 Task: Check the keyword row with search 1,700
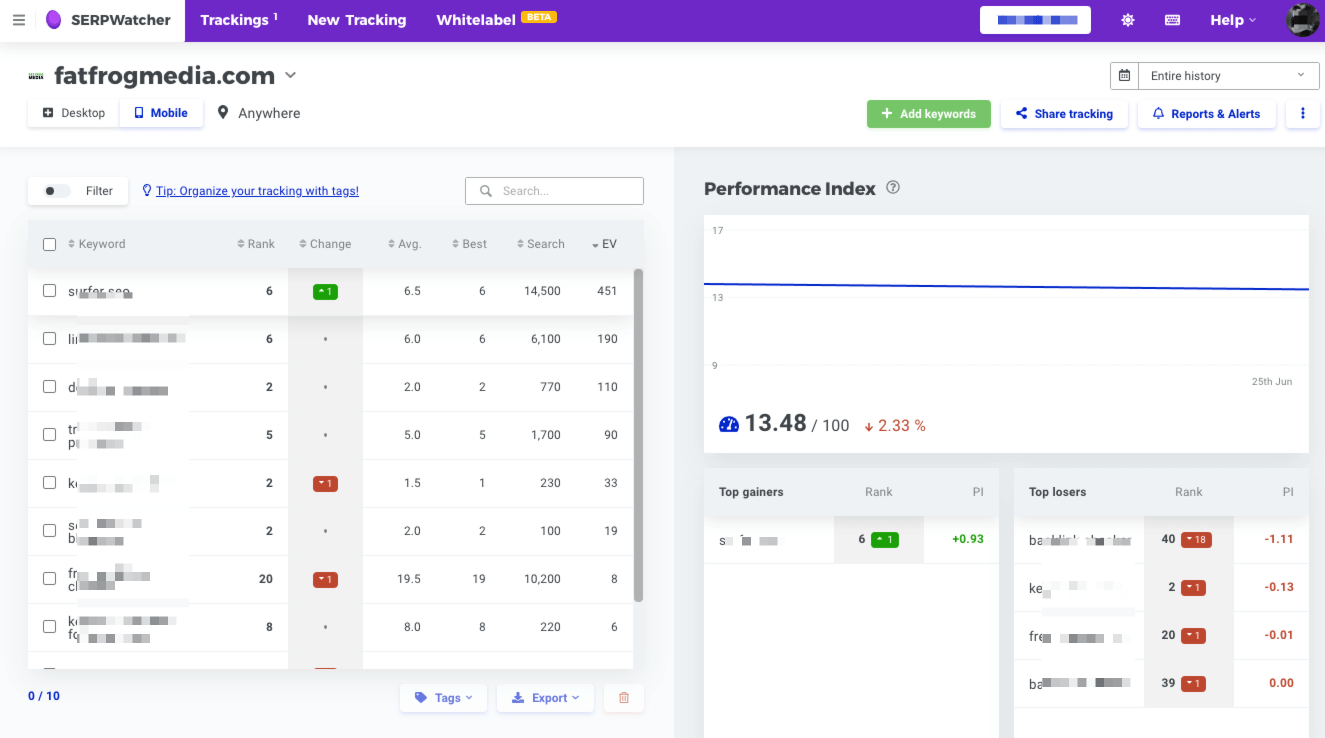click(50, 435)
